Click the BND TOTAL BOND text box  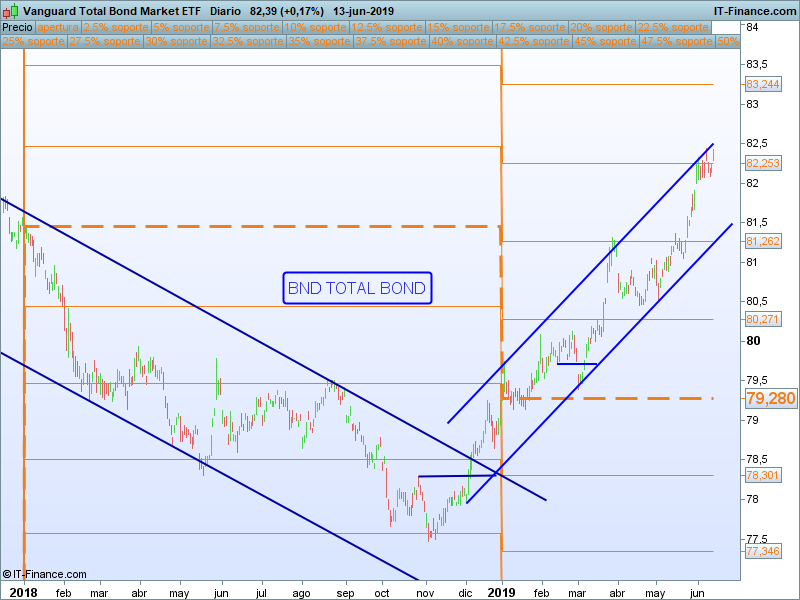[x=357, y=288]
